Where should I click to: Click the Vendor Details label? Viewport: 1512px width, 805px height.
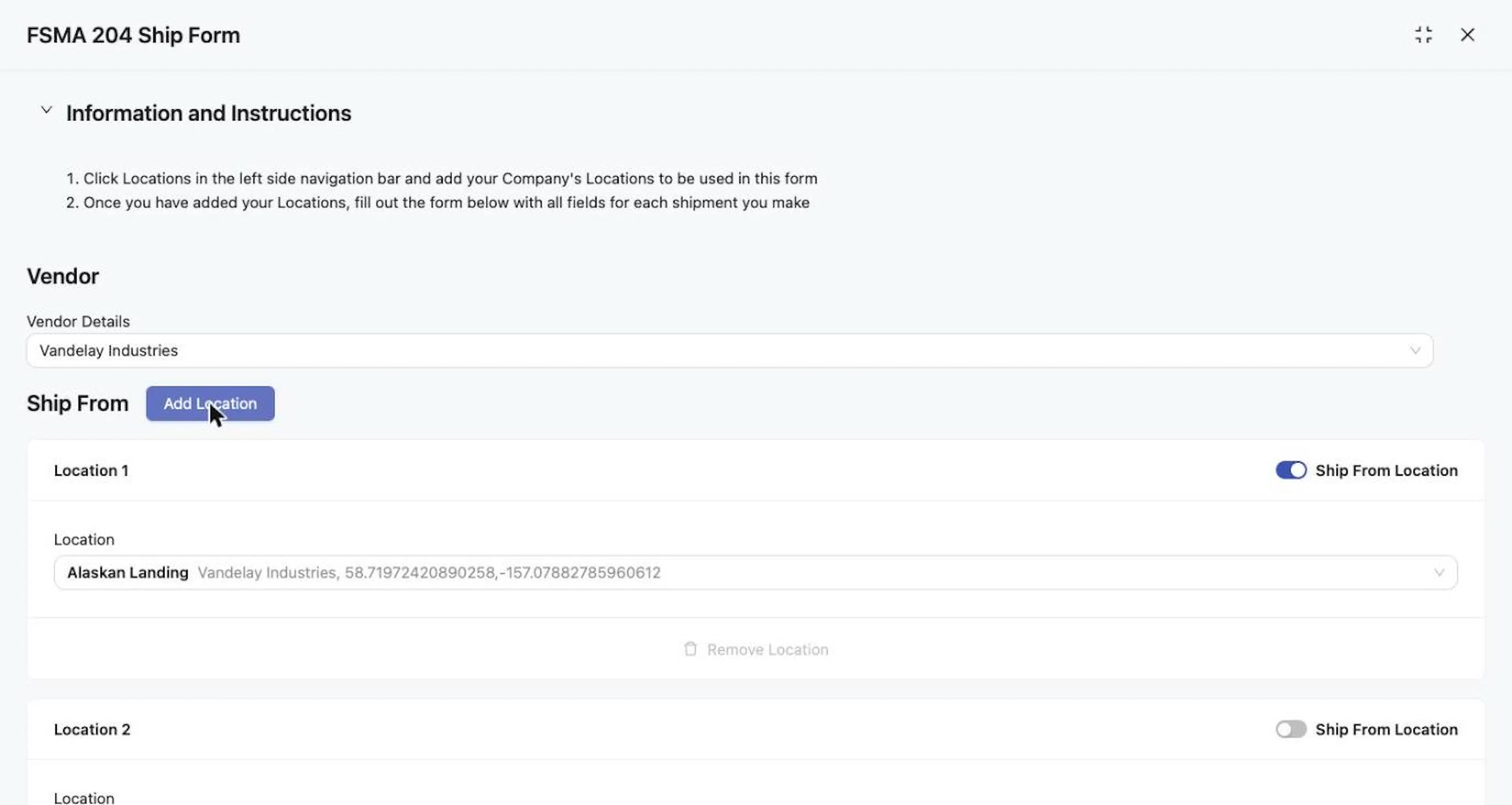tap(78, 321)
